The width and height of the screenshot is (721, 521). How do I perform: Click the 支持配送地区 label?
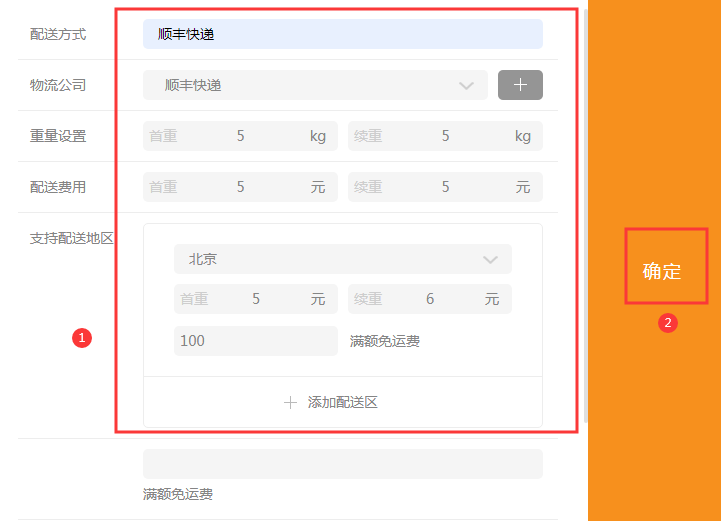(72, 238)
